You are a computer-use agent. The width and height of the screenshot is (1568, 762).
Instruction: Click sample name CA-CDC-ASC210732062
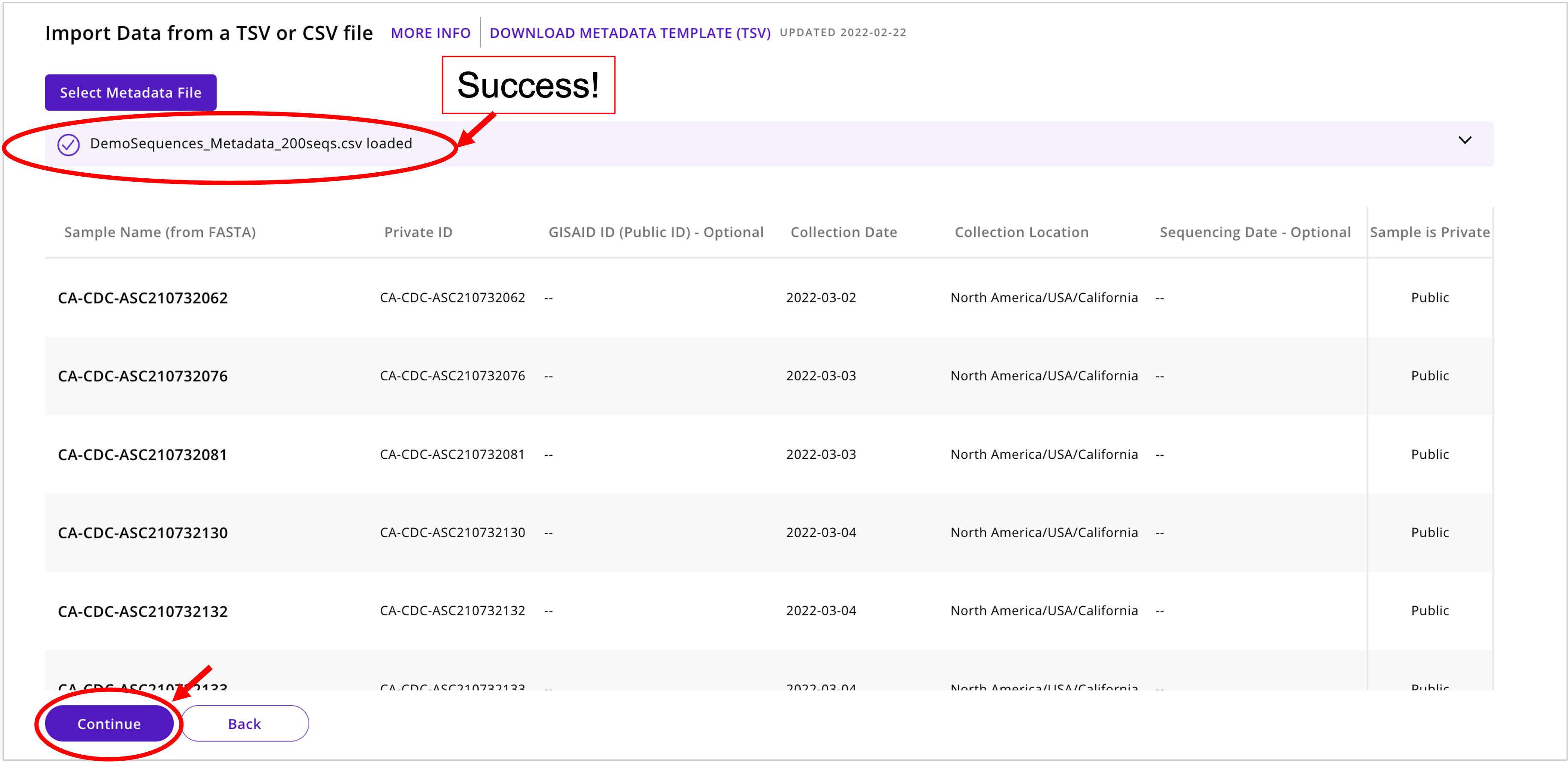[x=142, y=298]
